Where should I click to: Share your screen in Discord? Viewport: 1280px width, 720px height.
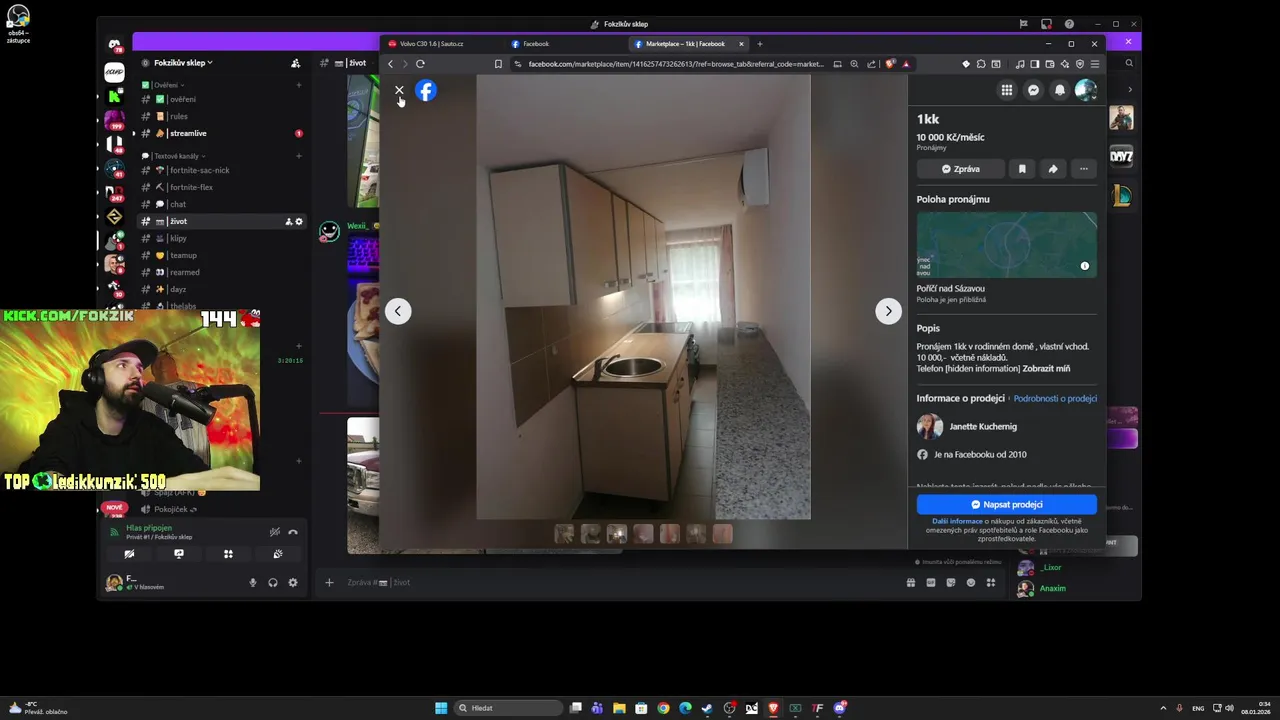179,554
